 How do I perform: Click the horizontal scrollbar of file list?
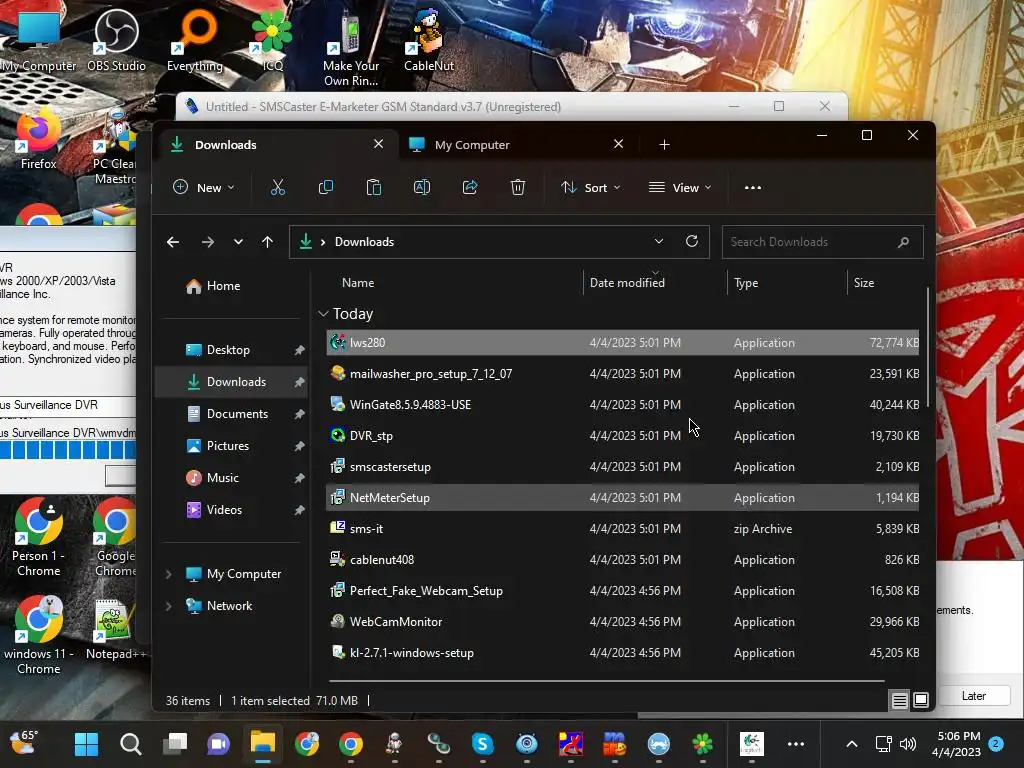[607, 681]
